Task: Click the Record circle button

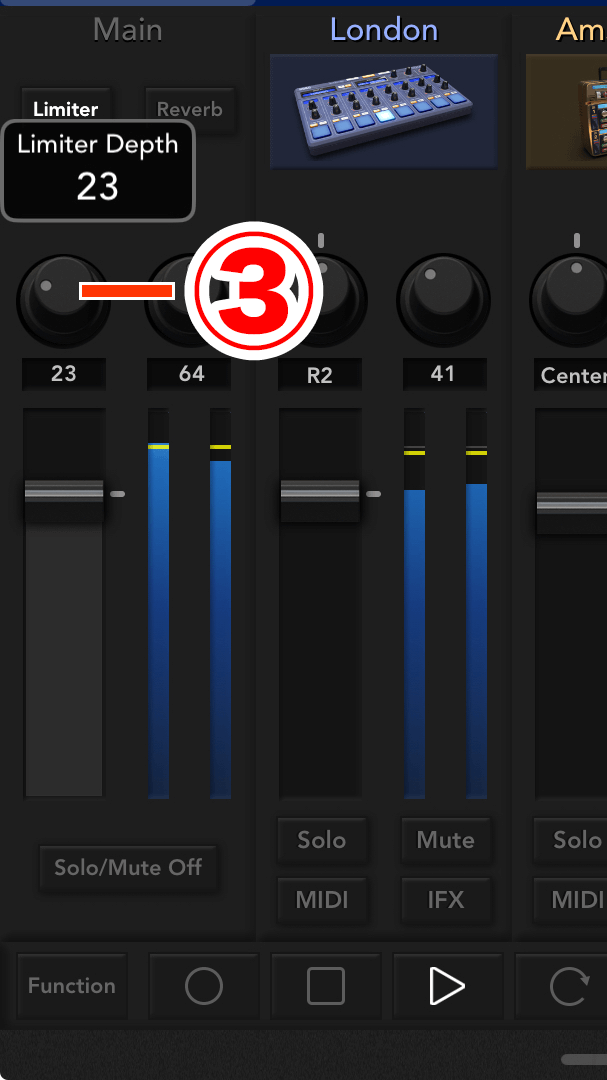Action: [204, 986]
